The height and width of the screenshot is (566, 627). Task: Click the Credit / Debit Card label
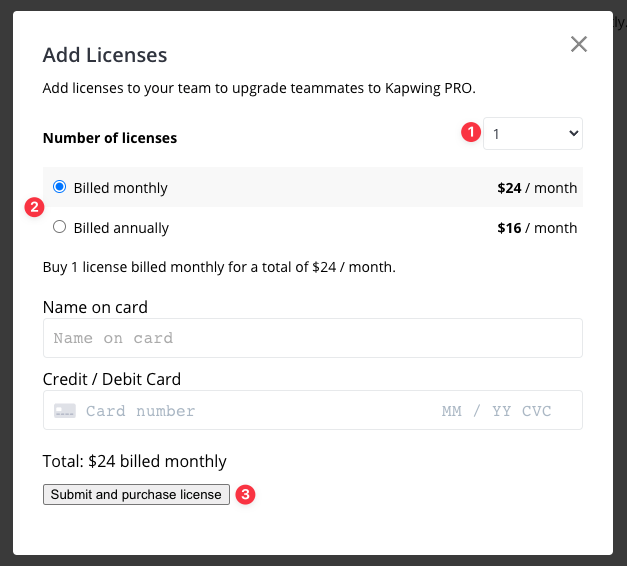[111, 379]
